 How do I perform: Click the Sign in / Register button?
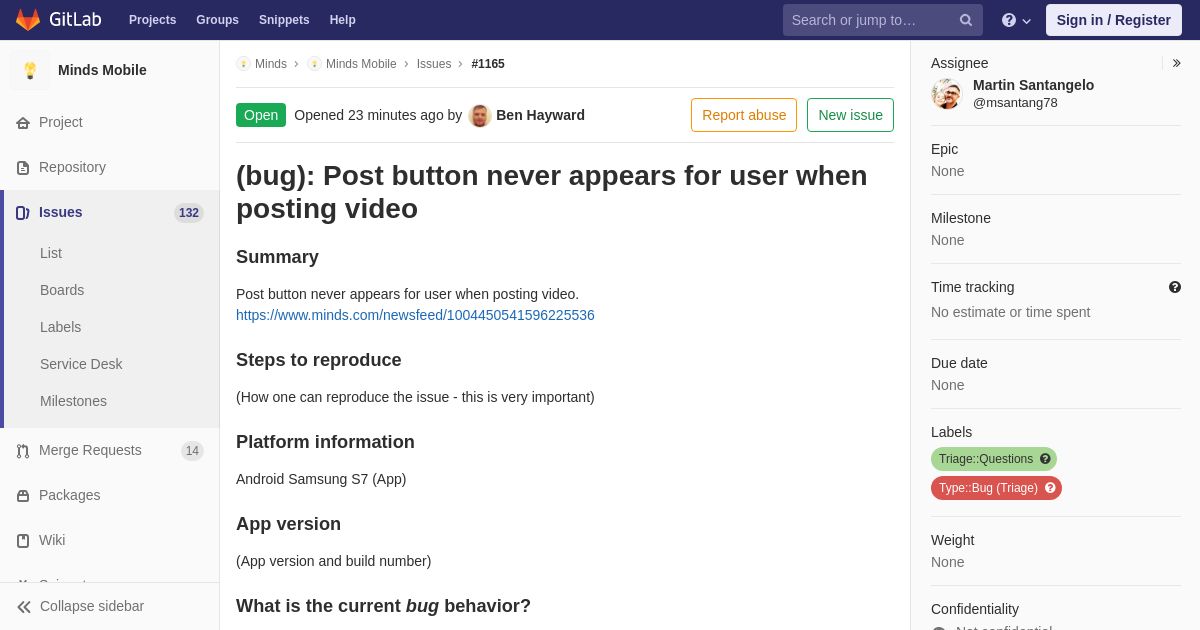pyautogui.click(x=1114, y=20)
